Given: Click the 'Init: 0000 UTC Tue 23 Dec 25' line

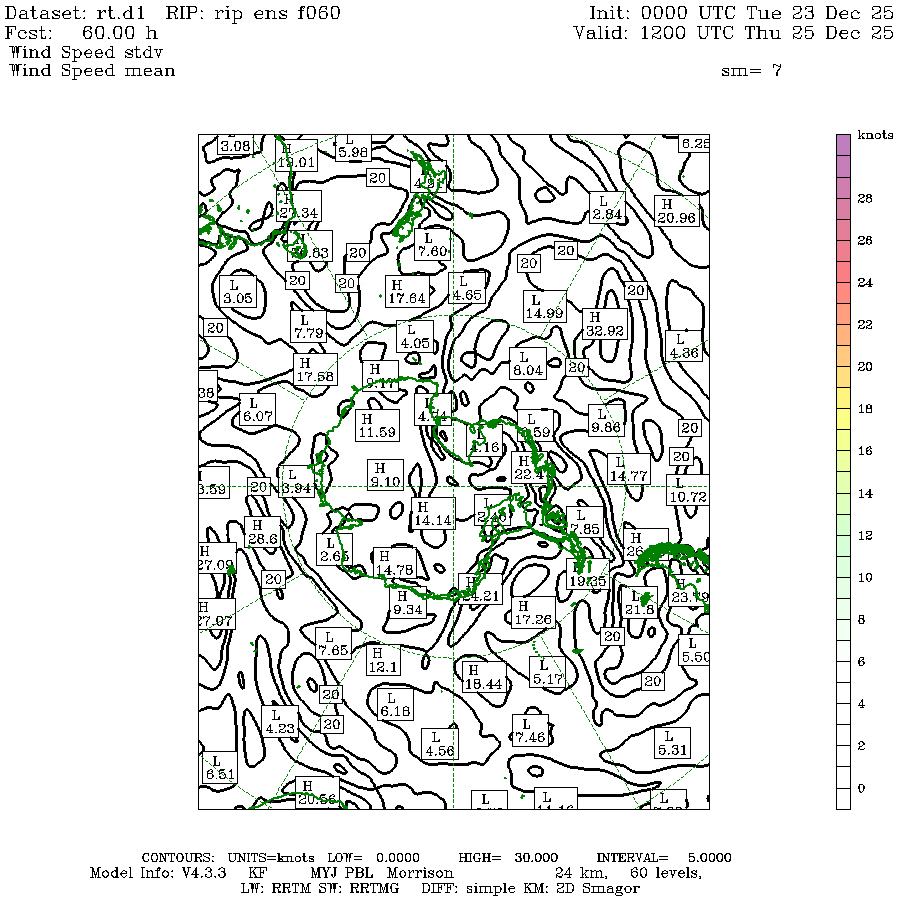Looking at the screenshot, I should click(x=741, y=13).
